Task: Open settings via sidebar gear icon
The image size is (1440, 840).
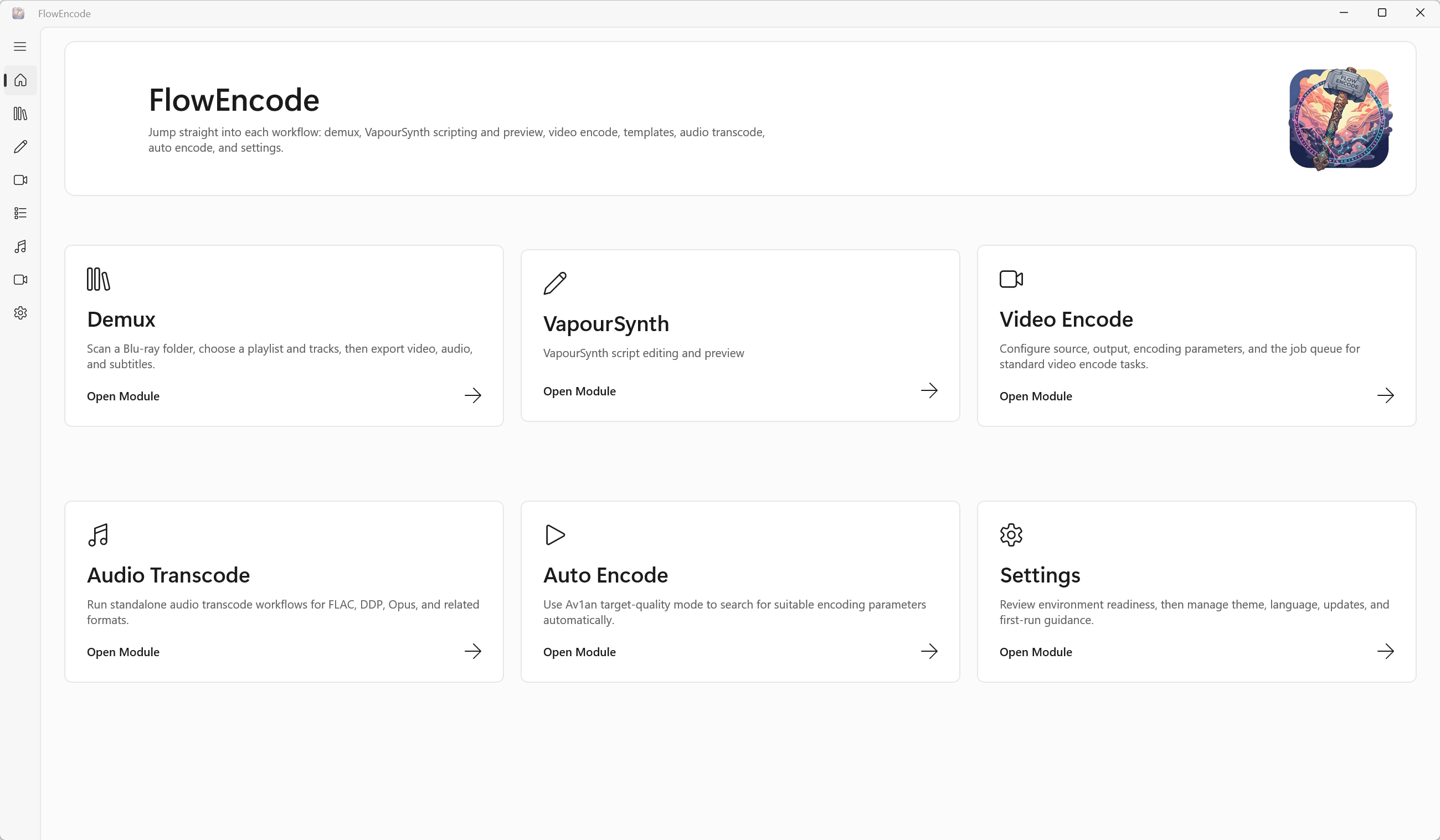Action: [x=20, y=313]
